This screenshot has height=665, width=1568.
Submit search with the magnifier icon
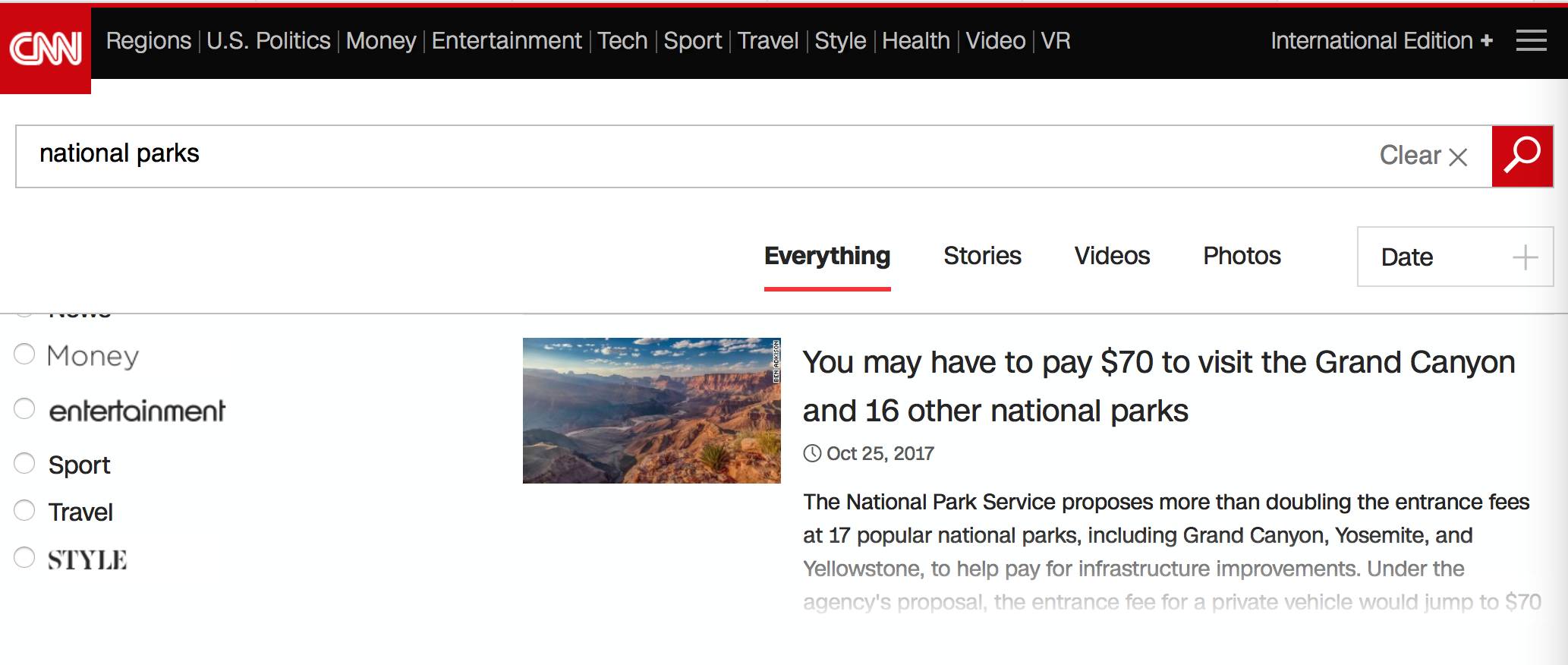click(1522, 156)
